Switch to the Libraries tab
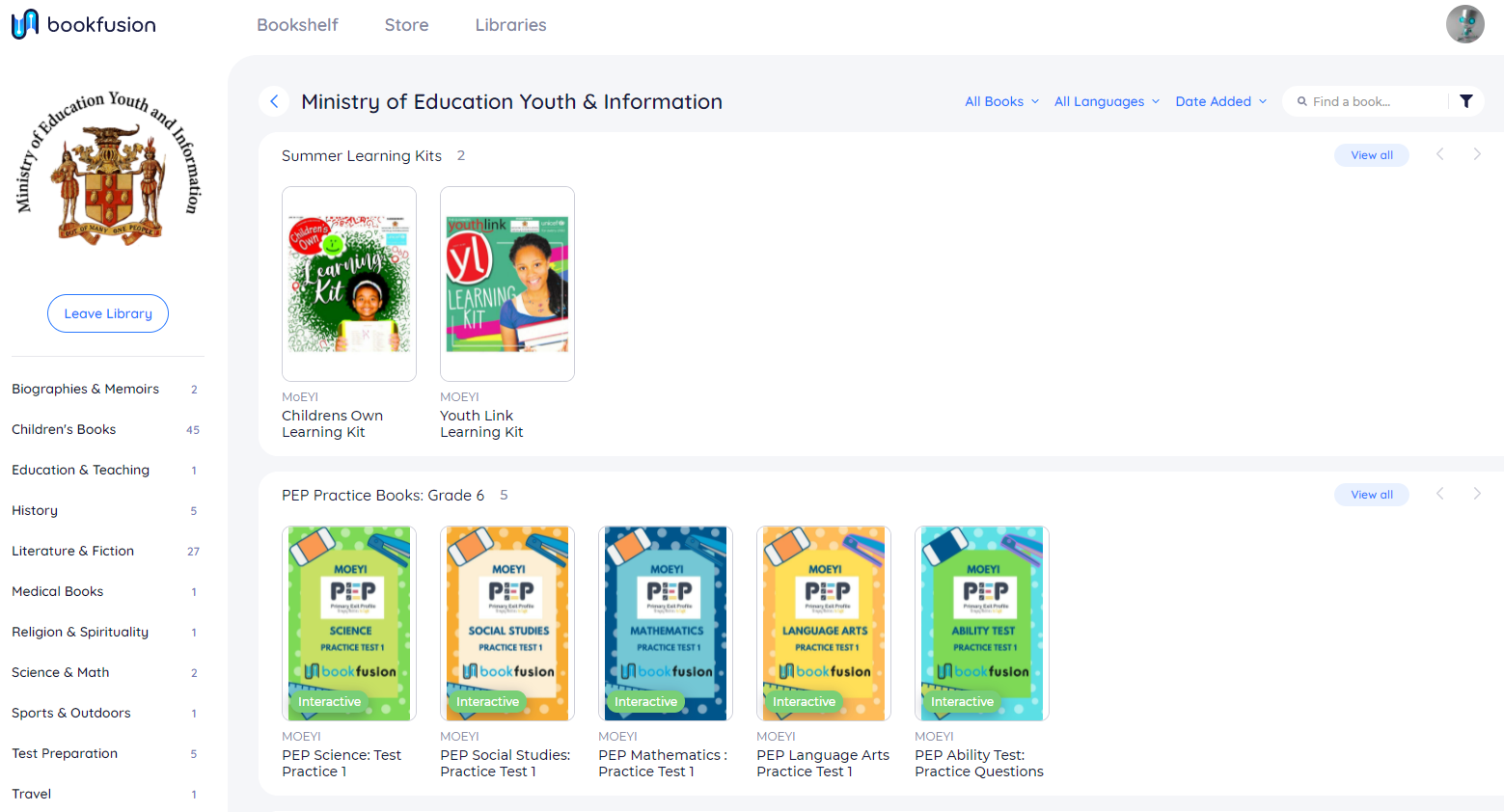The width and height of the screenshot is (1504, 812). (510, 25)
